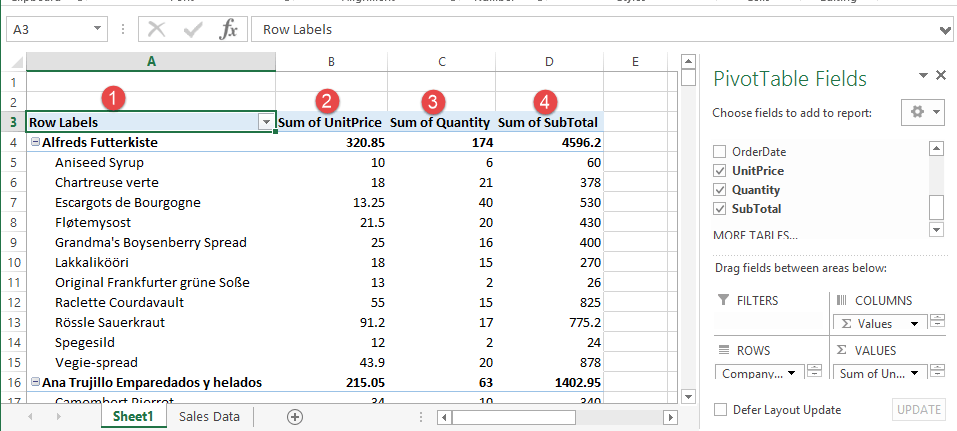Switch to the Sales Data sheet tab

[209, 417]
